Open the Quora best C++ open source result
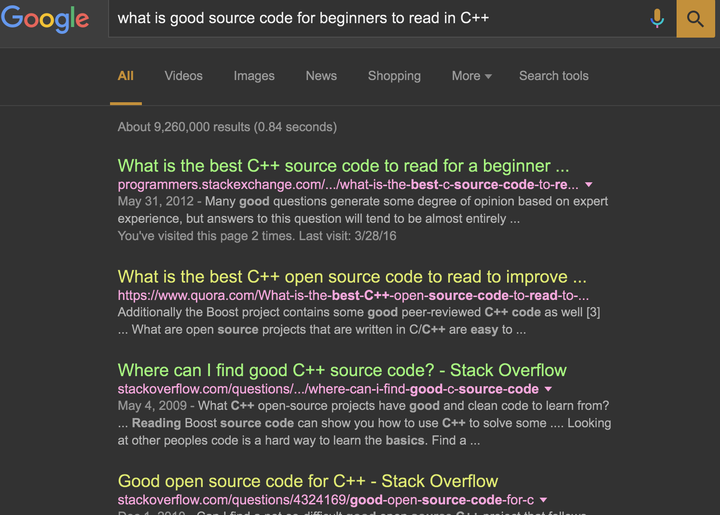The width and height of the screenshot is (720, 515). [352, 277]
